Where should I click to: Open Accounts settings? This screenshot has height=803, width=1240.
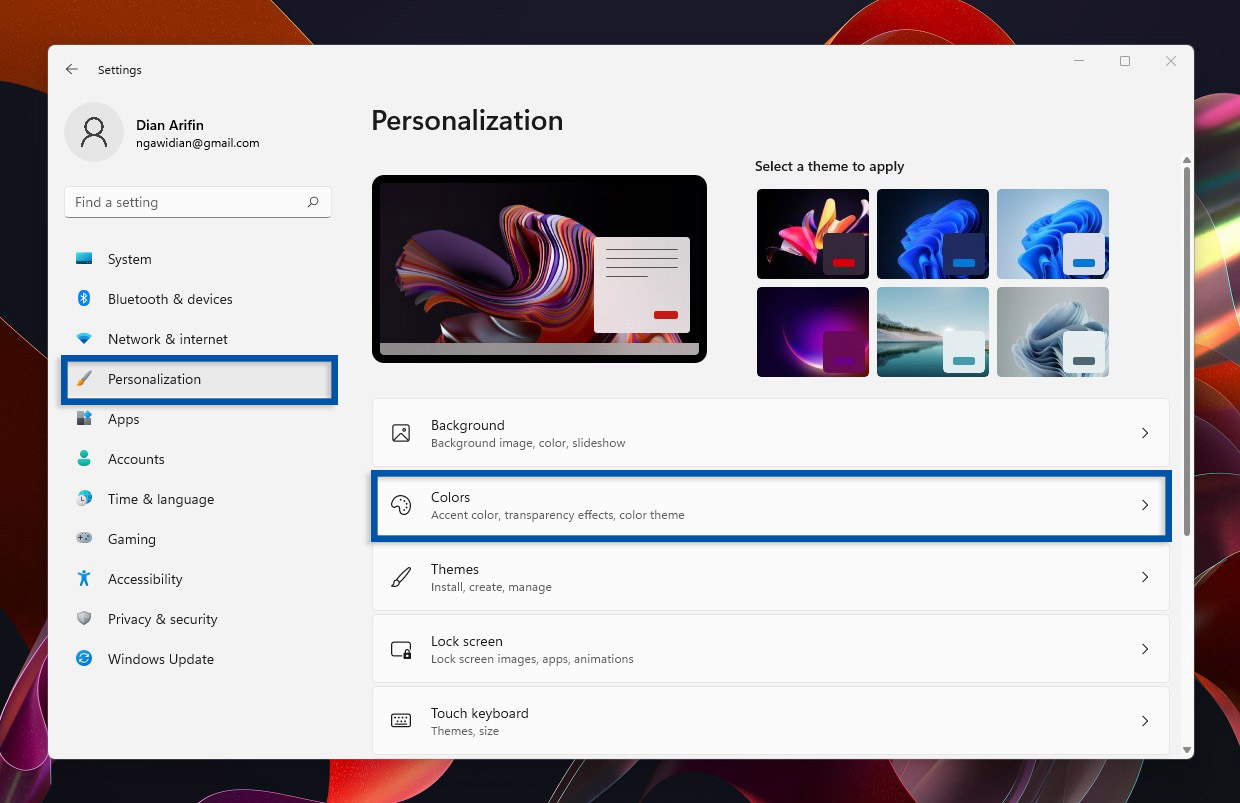coord(136,459)
